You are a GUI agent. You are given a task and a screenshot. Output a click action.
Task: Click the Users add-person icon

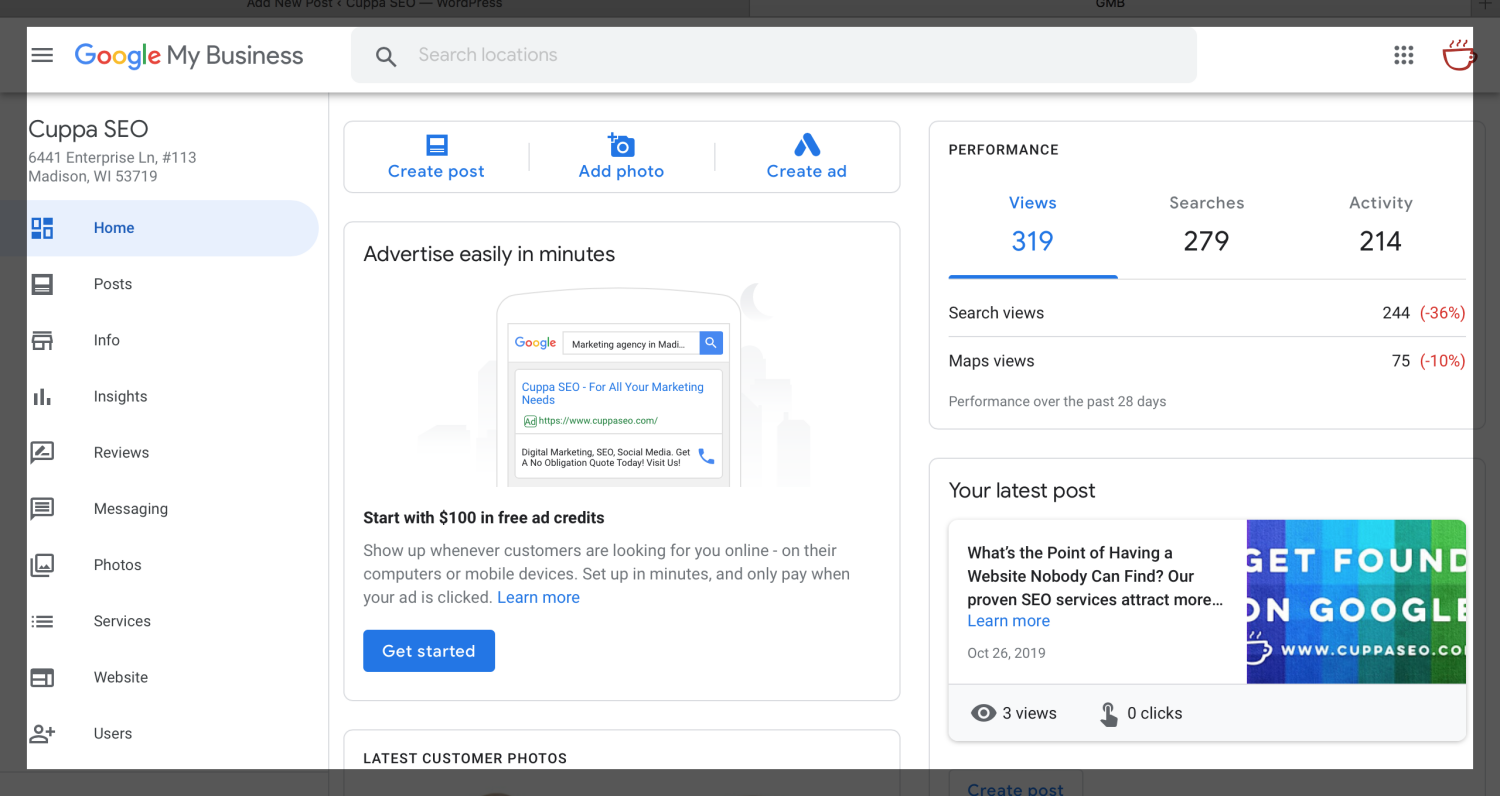pyautogui.click(x=42, y=734)
